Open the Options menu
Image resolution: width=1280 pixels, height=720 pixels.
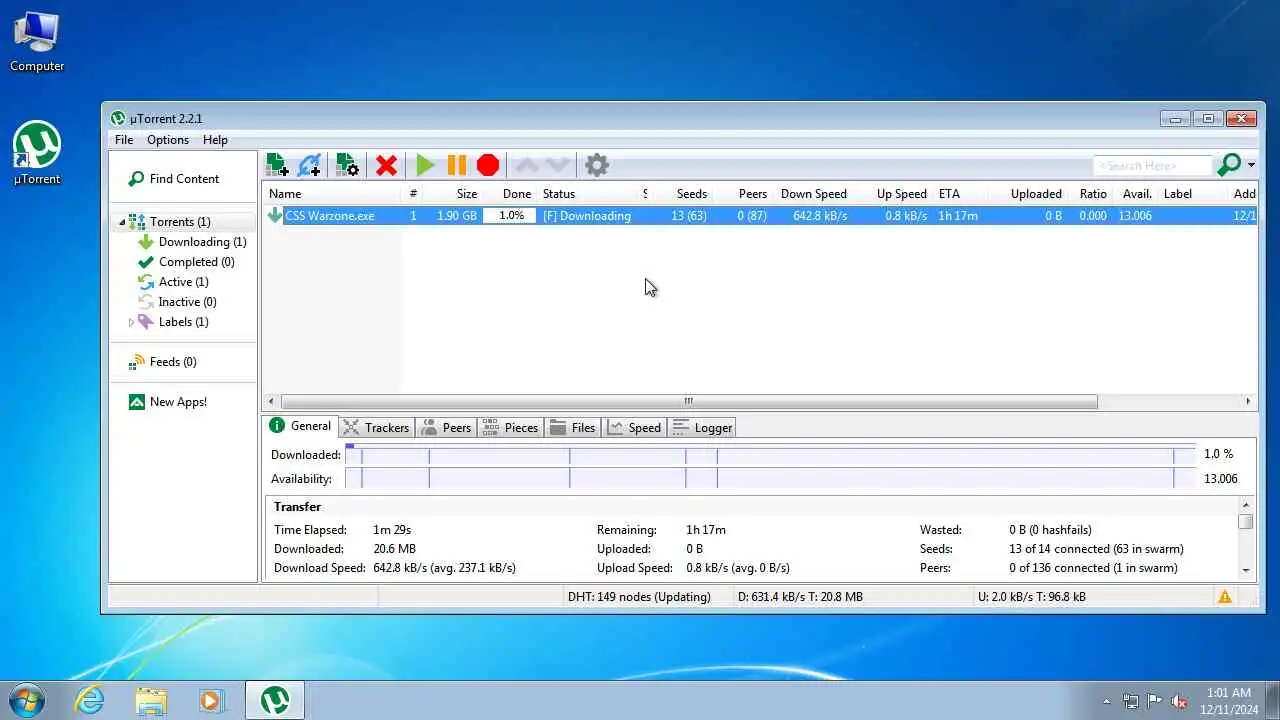(x=168, y=140)
